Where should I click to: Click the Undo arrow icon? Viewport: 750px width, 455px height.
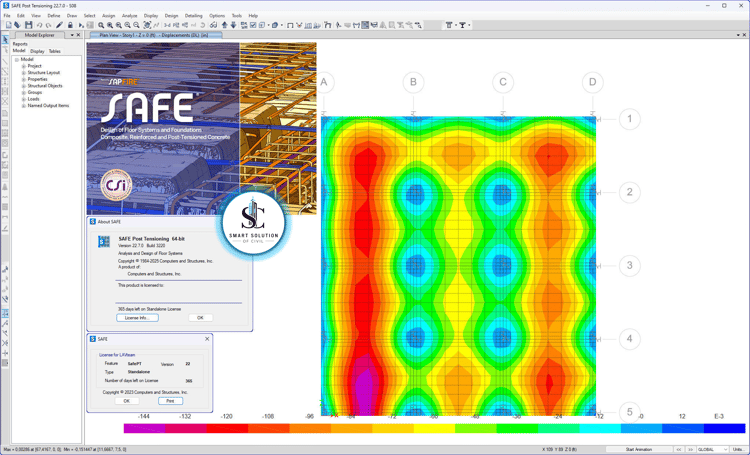39,25
